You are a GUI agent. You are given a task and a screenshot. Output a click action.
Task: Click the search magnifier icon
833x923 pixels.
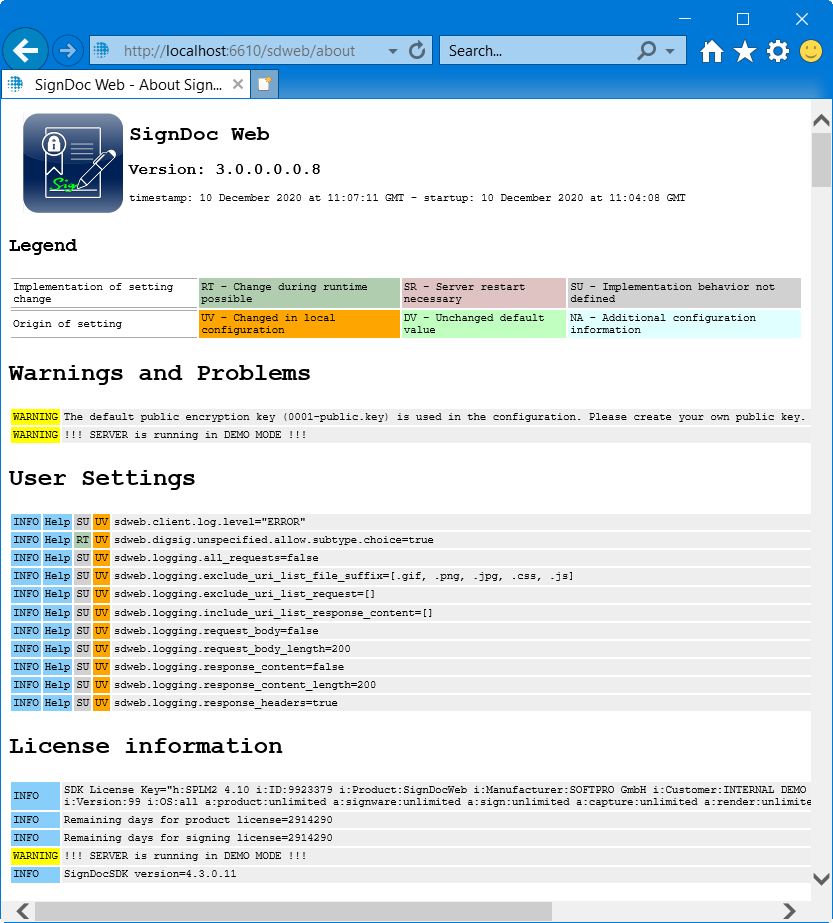pyautogui.click(x=647, y=50)
